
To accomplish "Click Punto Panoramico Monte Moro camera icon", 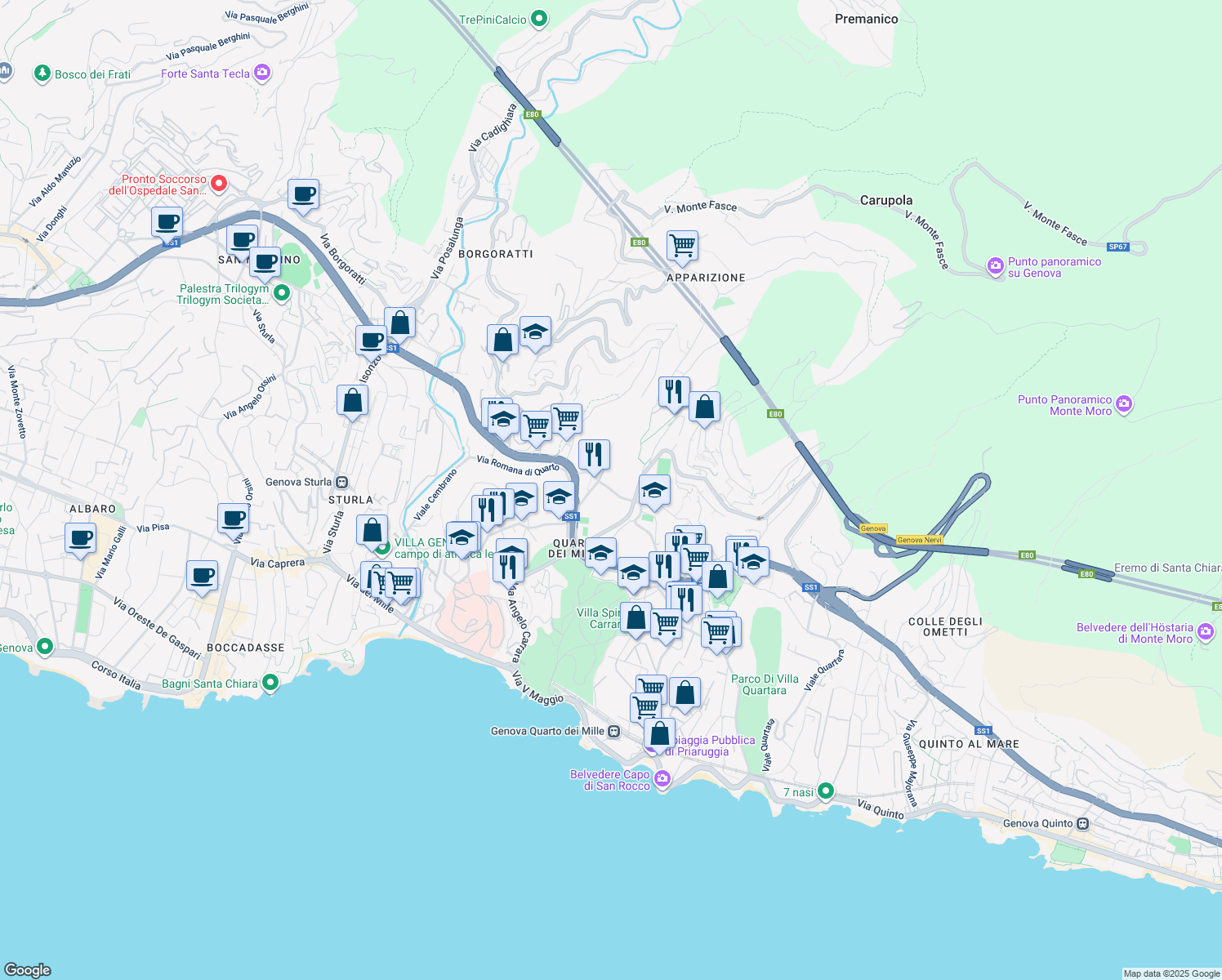I will click(x=1123, y=403).
